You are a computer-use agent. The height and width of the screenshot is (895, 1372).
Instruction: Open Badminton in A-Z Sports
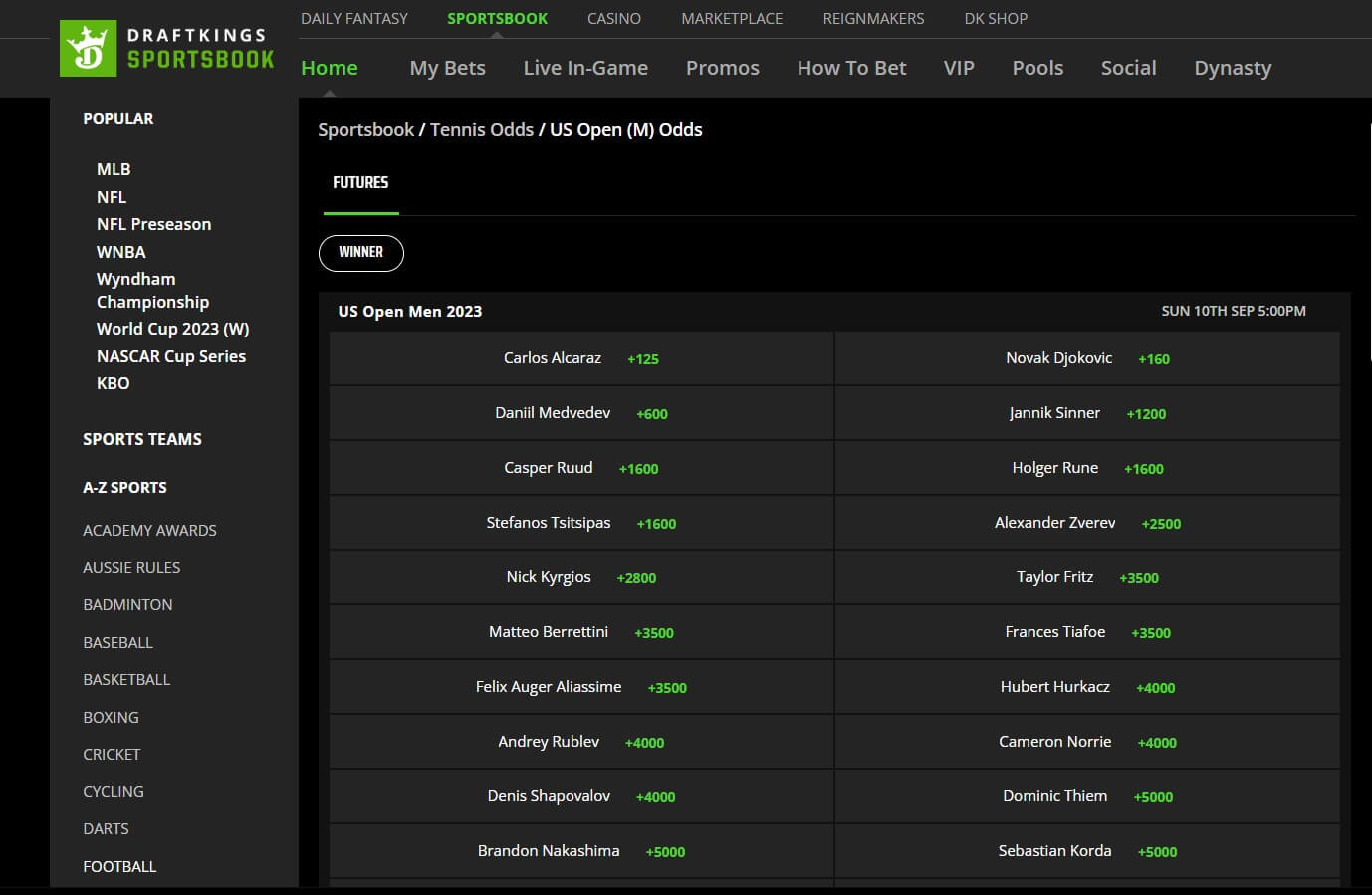pos(127,605)
